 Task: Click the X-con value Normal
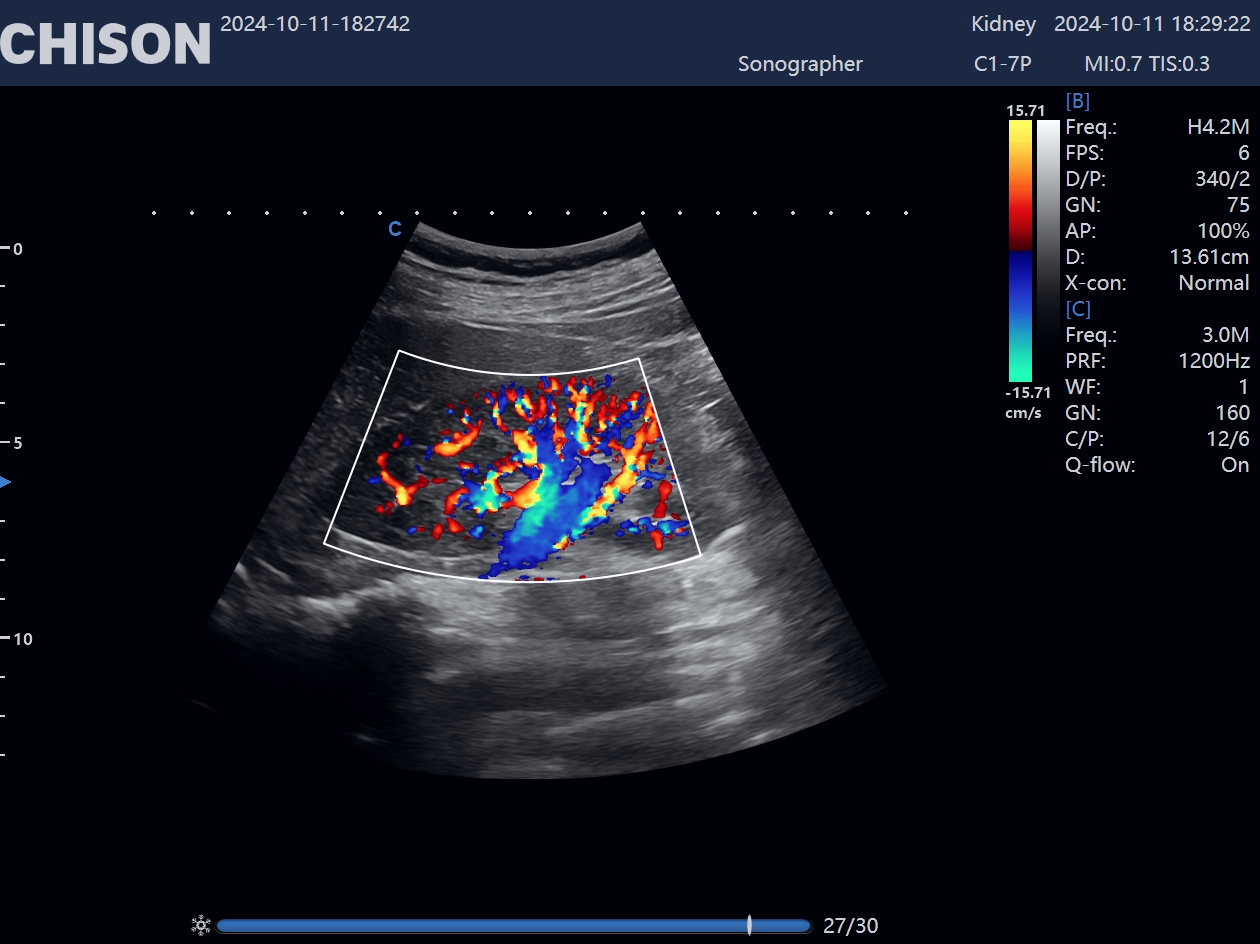[1214, 283]
